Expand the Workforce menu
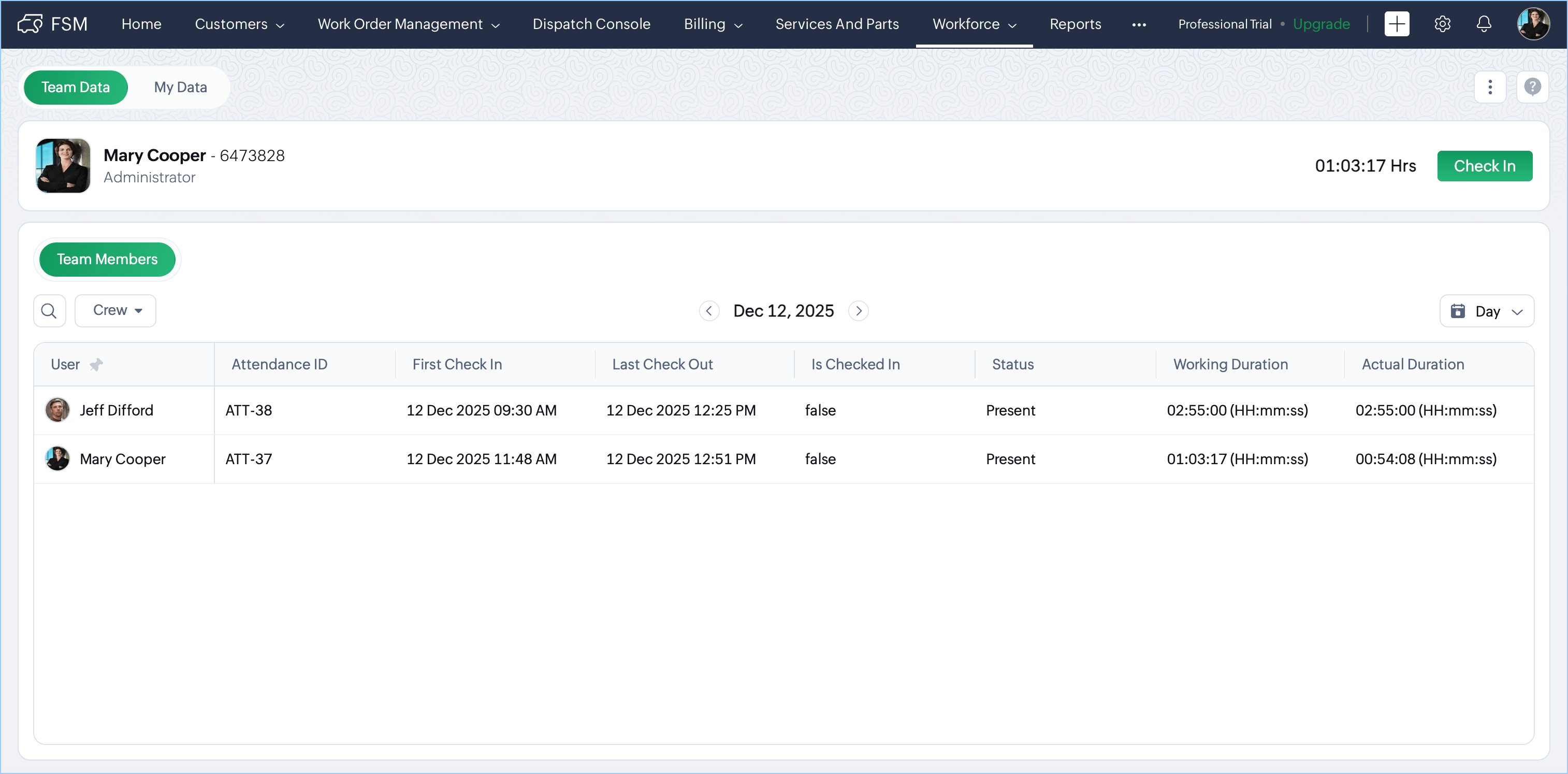Screen dimensions: 1568x774 coord(974,24)
